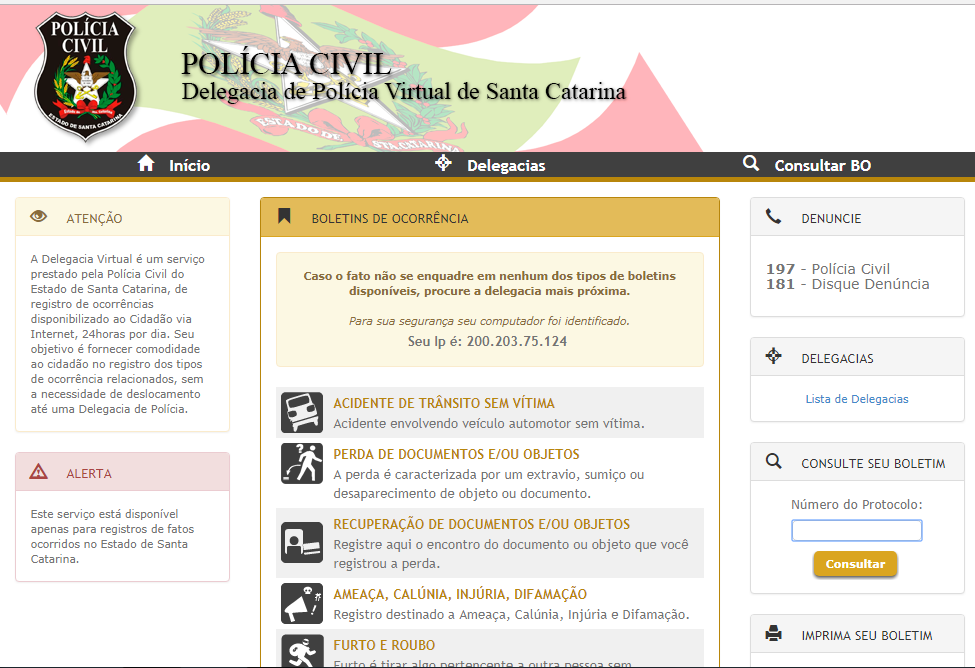975x668 pixels.
Task: Click the crosshair icon beside Delegacias in navbar
Action: pyautogui.click(x=444, y=164)
